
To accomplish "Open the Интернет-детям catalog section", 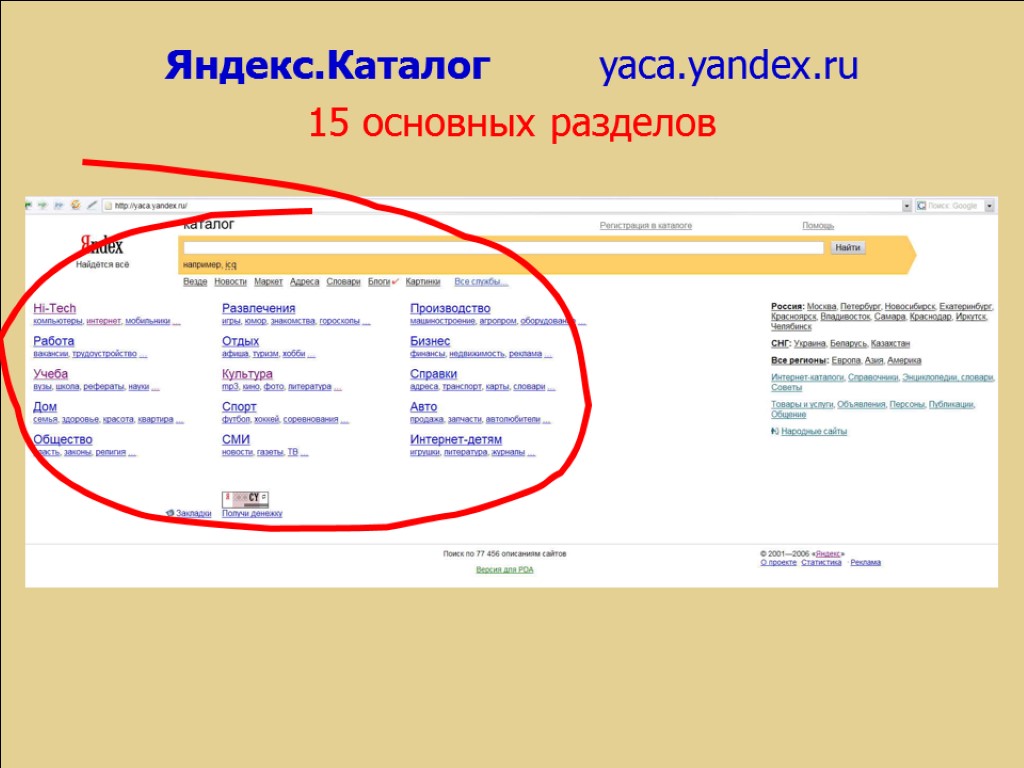I will 456,440.
